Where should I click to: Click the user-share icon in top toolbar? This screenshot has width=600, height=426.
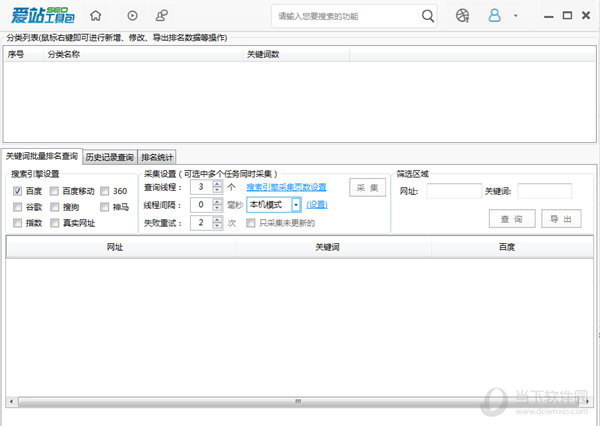162,16
